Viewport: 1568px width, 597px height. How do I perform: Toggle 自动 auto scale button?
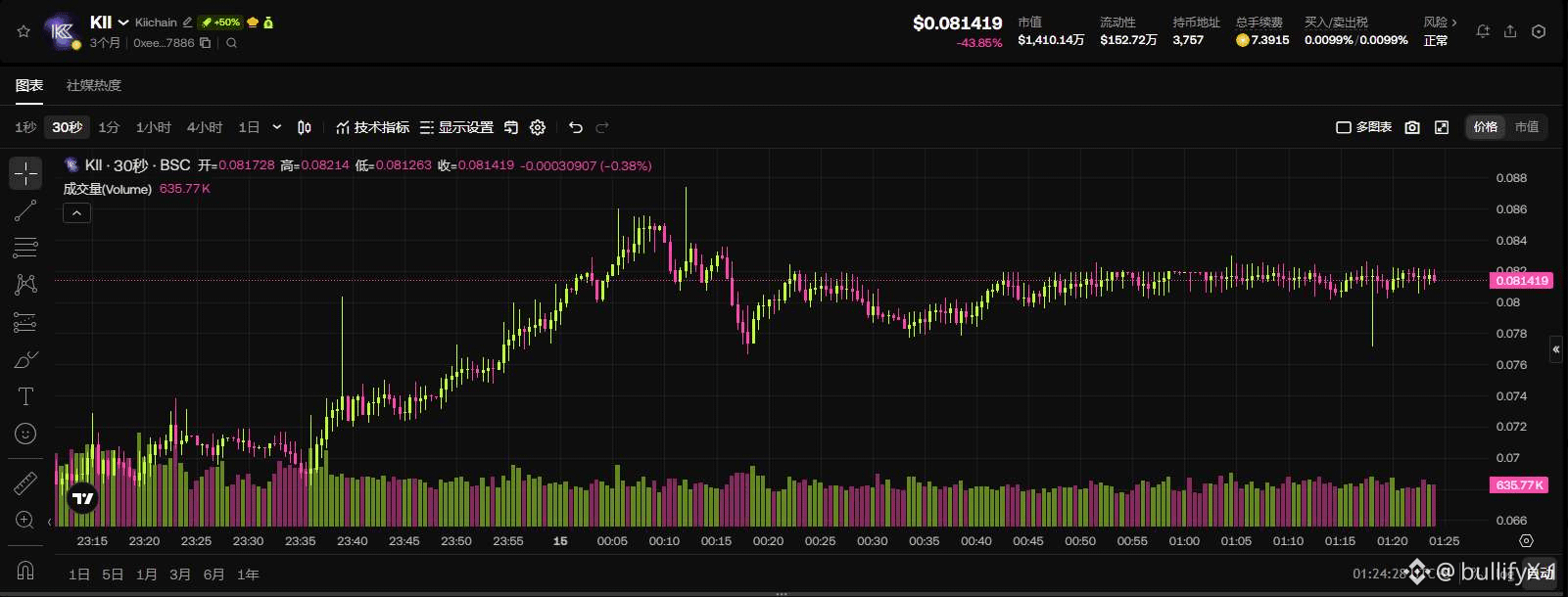coord(1540,574)
